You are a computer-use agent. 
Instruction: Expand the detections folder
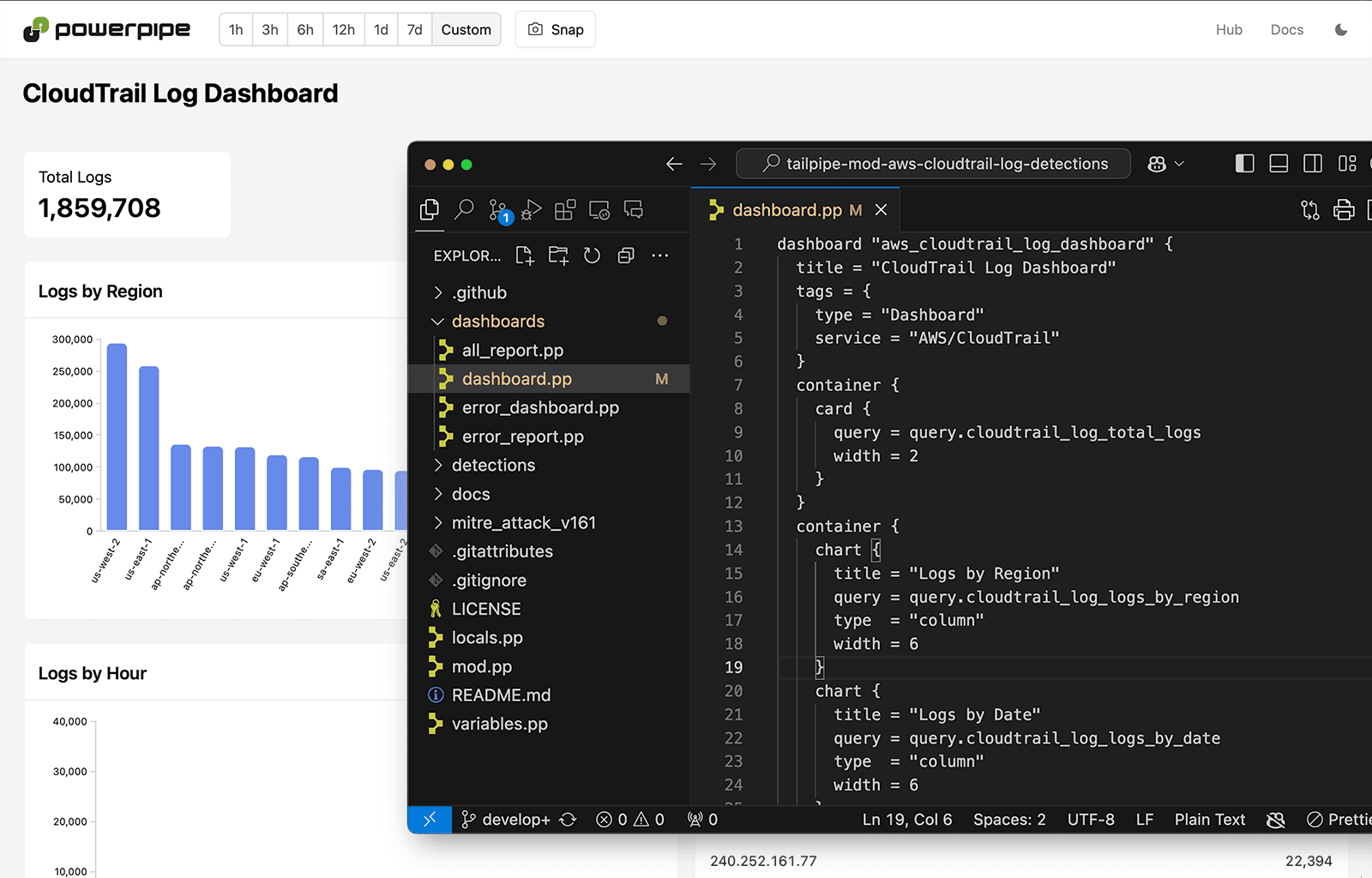pos(493,465)
